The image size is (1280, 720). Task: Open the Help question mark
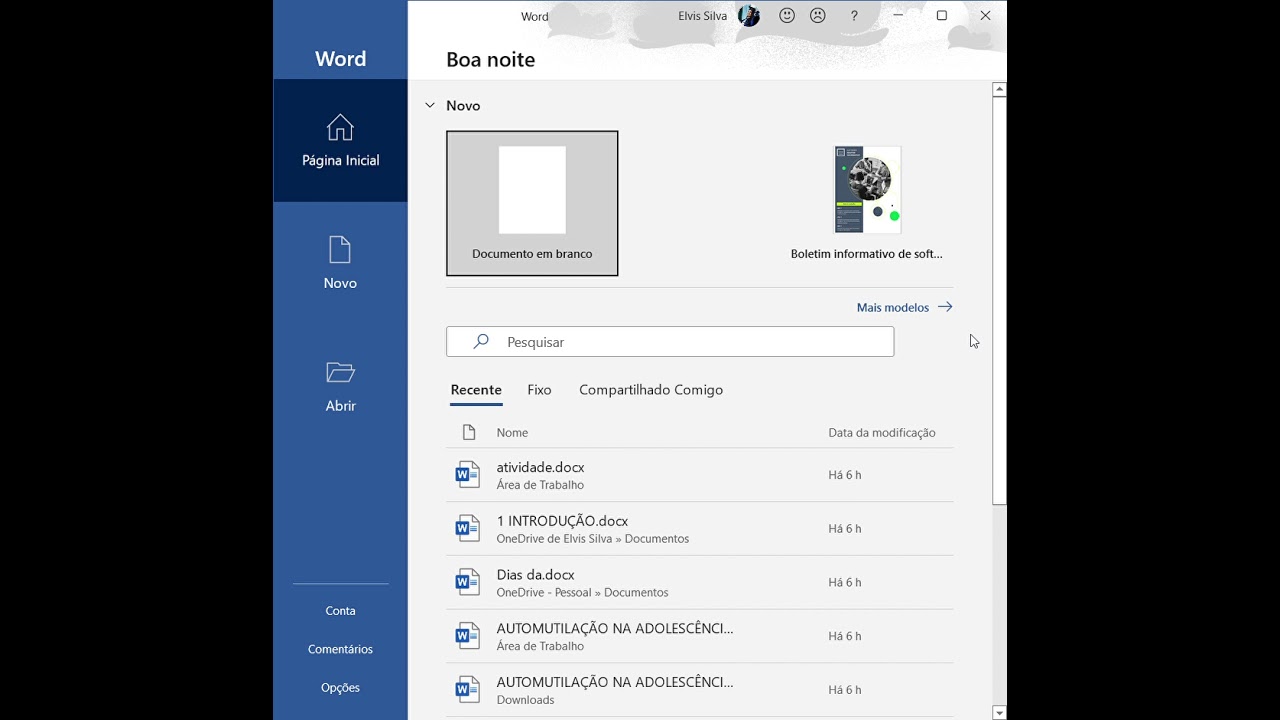click(854, 16)
